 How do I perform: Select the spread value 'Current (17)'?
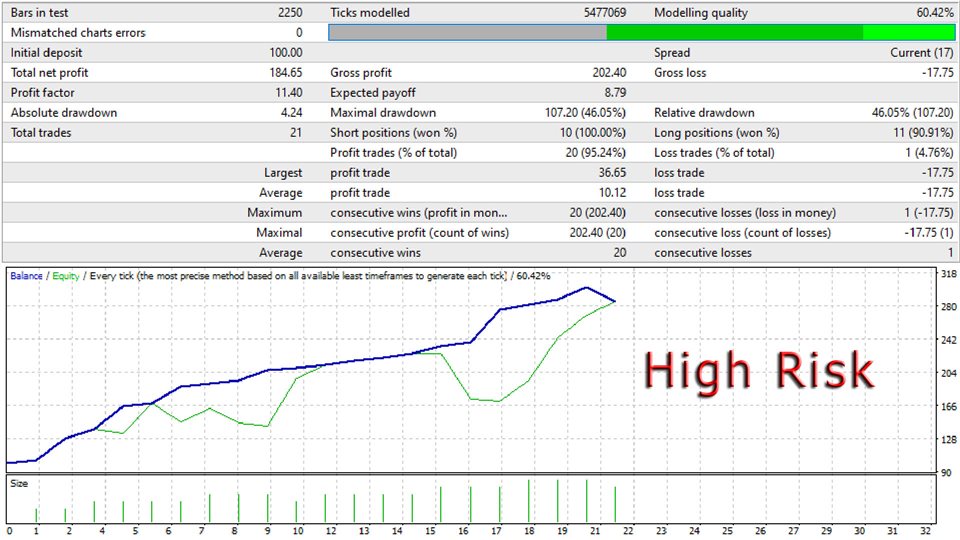pos(922,53)
